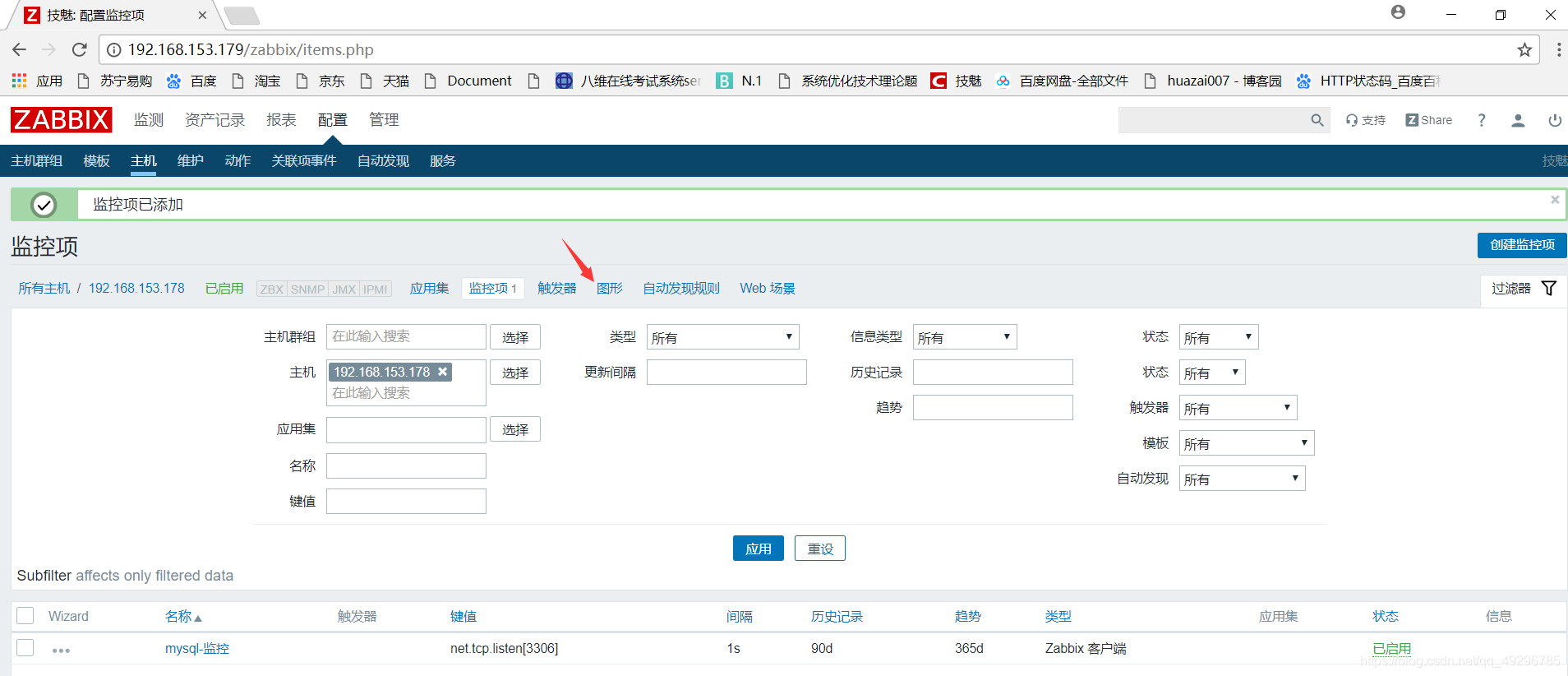This screenshot has height=676, width=1568.
Task: Switch to the 应用集 tab
Action: 430,289
